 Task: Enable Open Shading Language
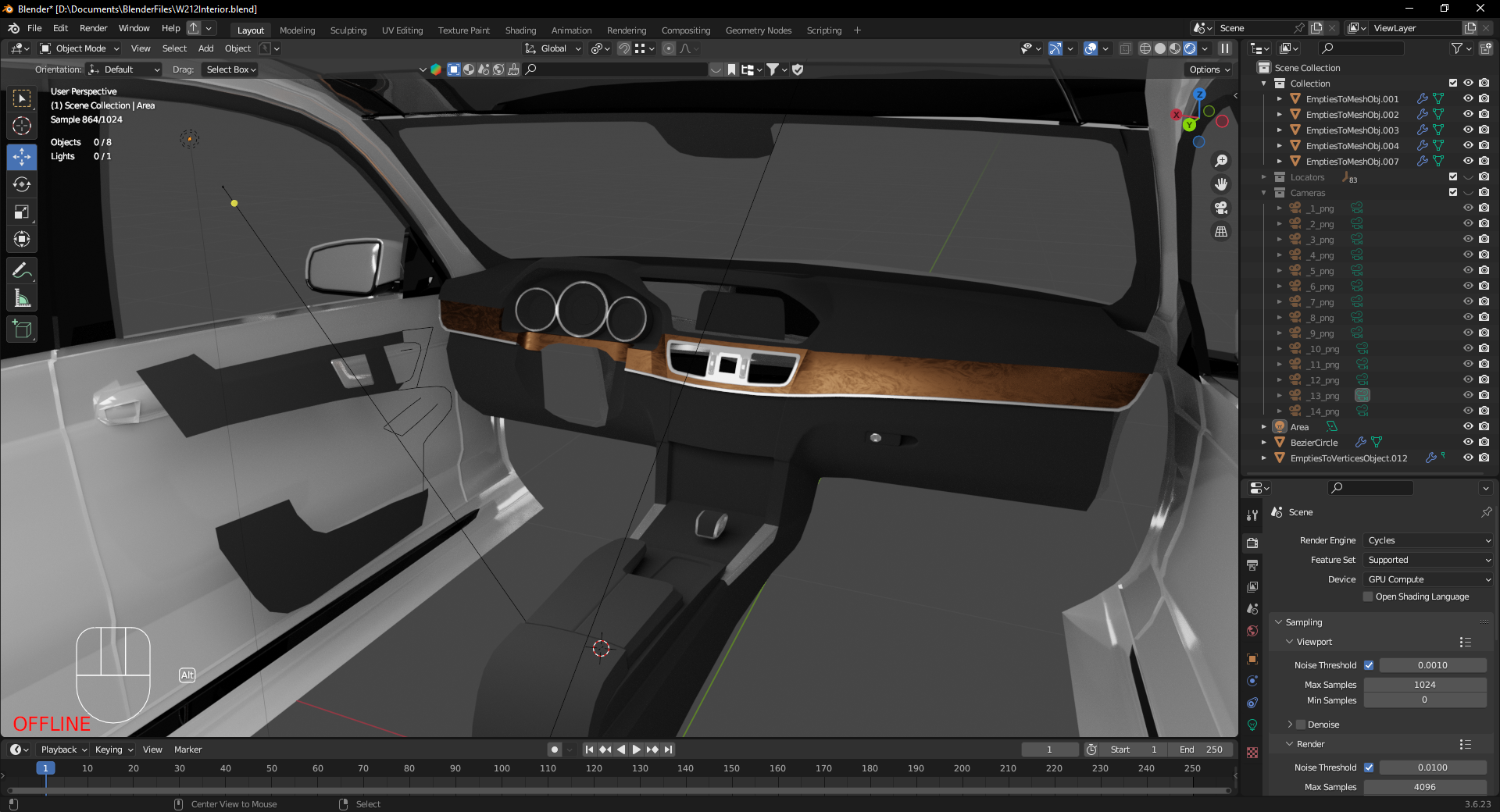tap(1368, 597)
